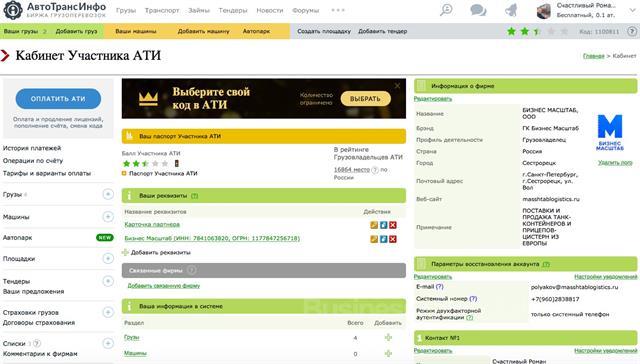The image size is (640, 364).
Task: Click blue icon in Карточка партнера row
Action: (383, 225)
